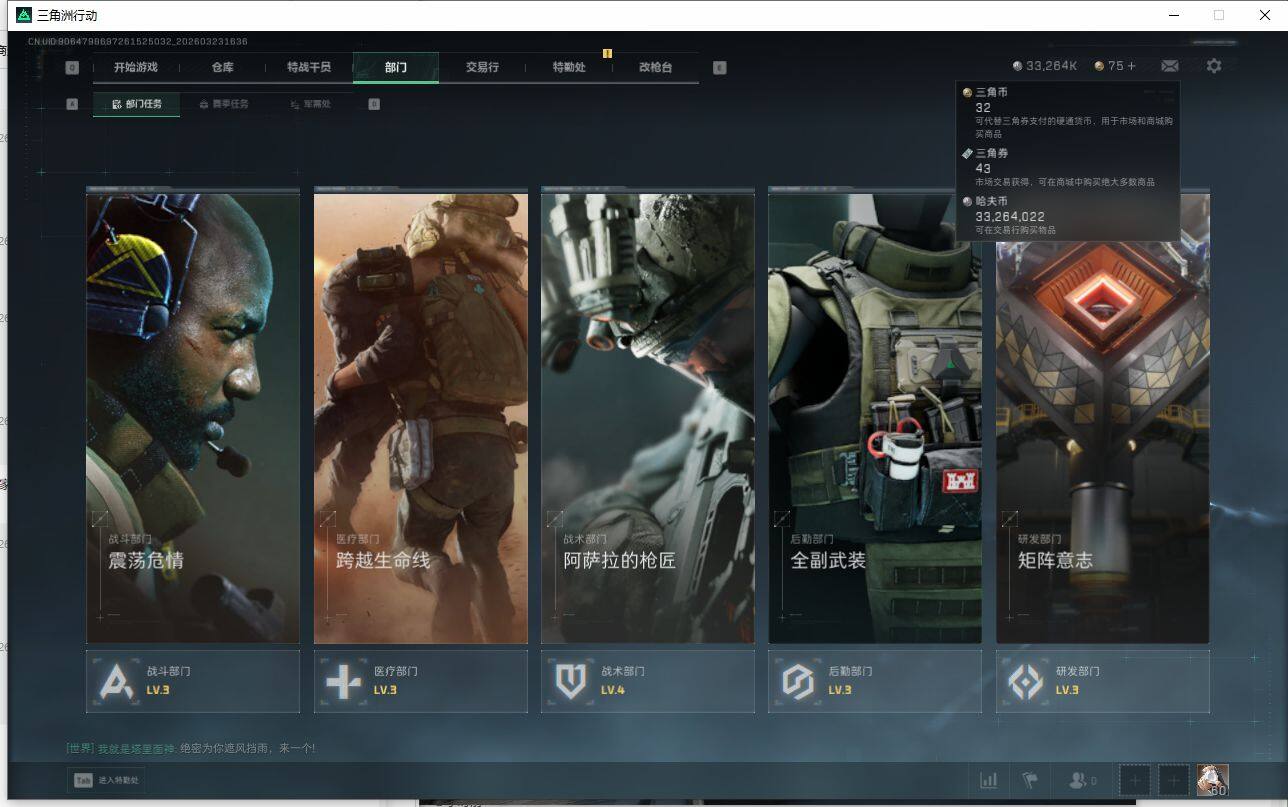Open the mail envelope icon
1288x807 pixels.
click(1169, 66)
